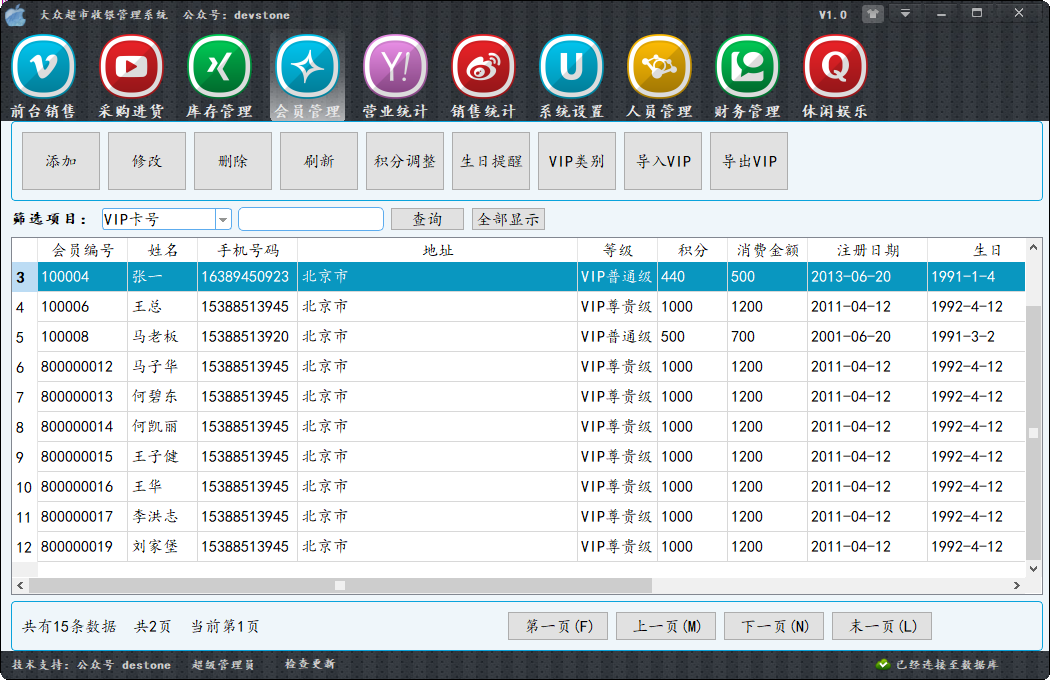The height and width of the screenshot is (680, 1050).
Task: Open the title bar dropdown menu arrow
Action: 905,13
